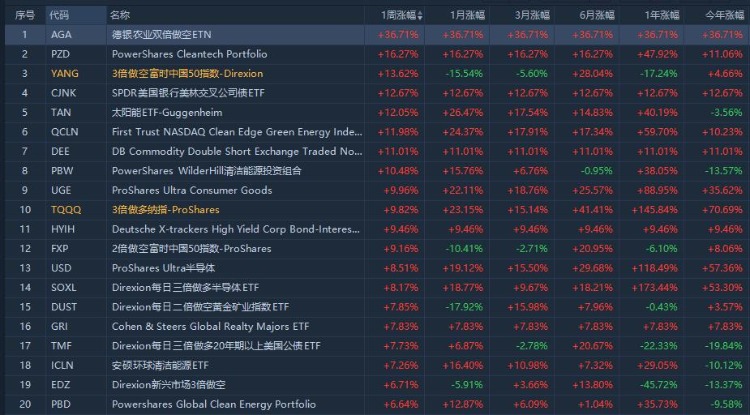Click TQQQ 1-year gain +145.84%
Viewport: 750px width, 415px height.
pos(654,209)
